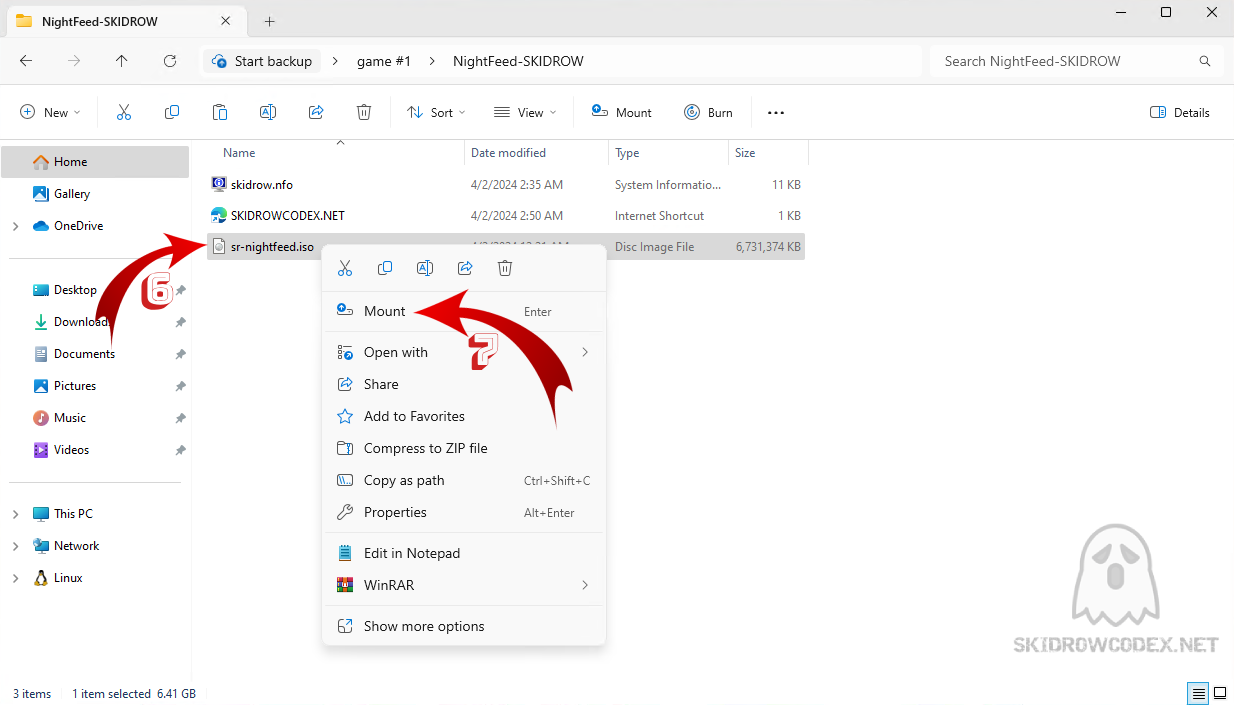Expand the Network tree node
Viewport: 1234px width, 705px height.
click(15, 546)
